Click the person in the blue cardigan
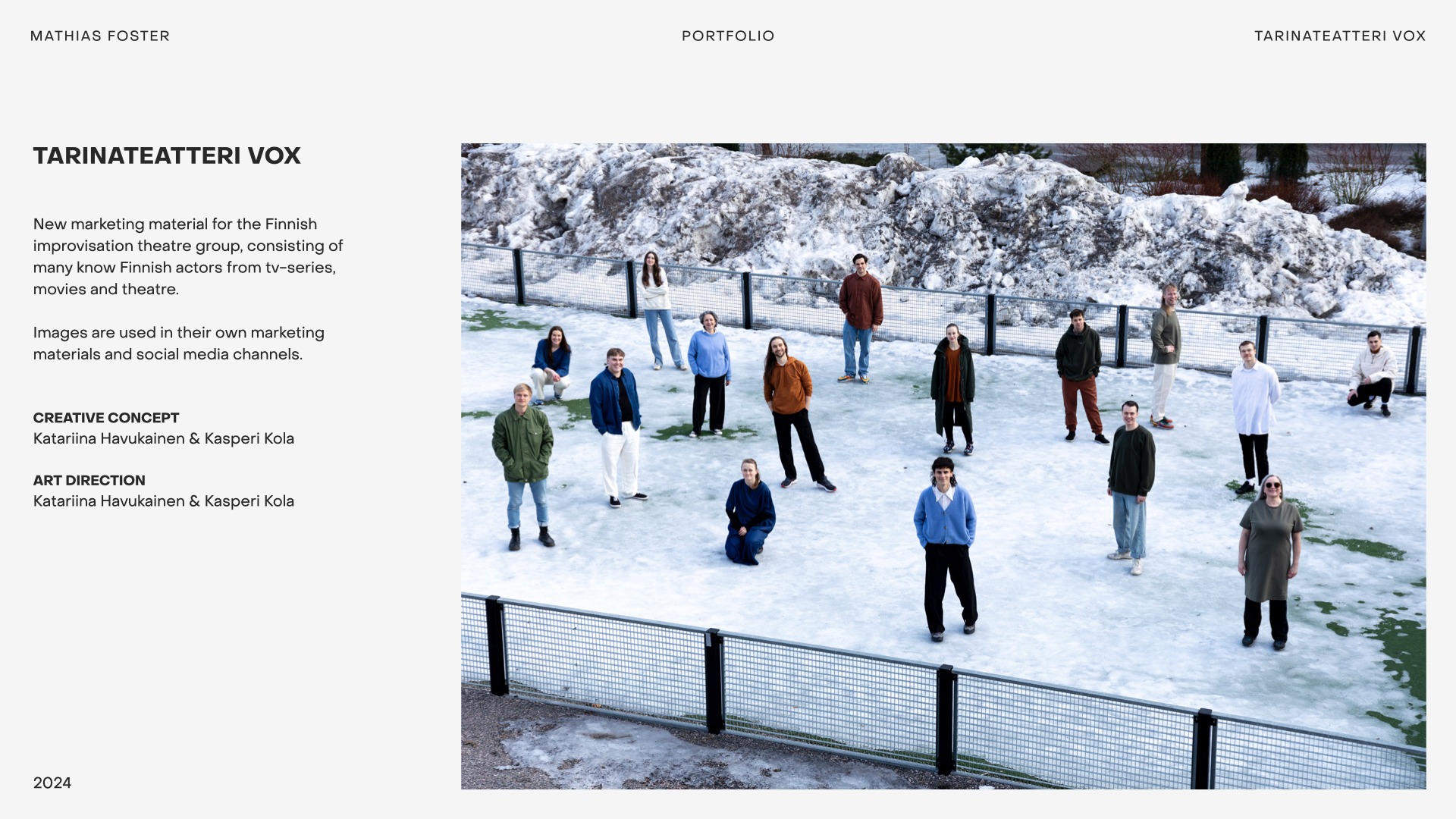 [946, 548]
